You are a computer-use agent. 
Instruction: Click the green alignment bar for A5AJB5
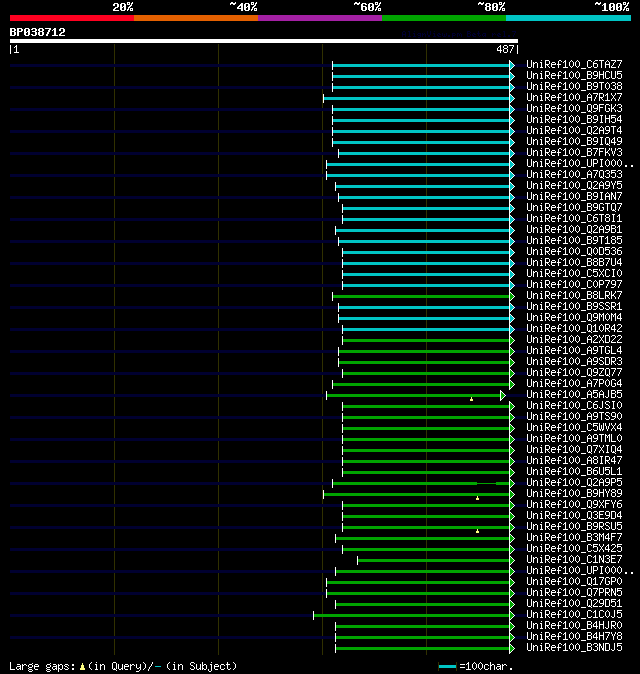[416, 395]
